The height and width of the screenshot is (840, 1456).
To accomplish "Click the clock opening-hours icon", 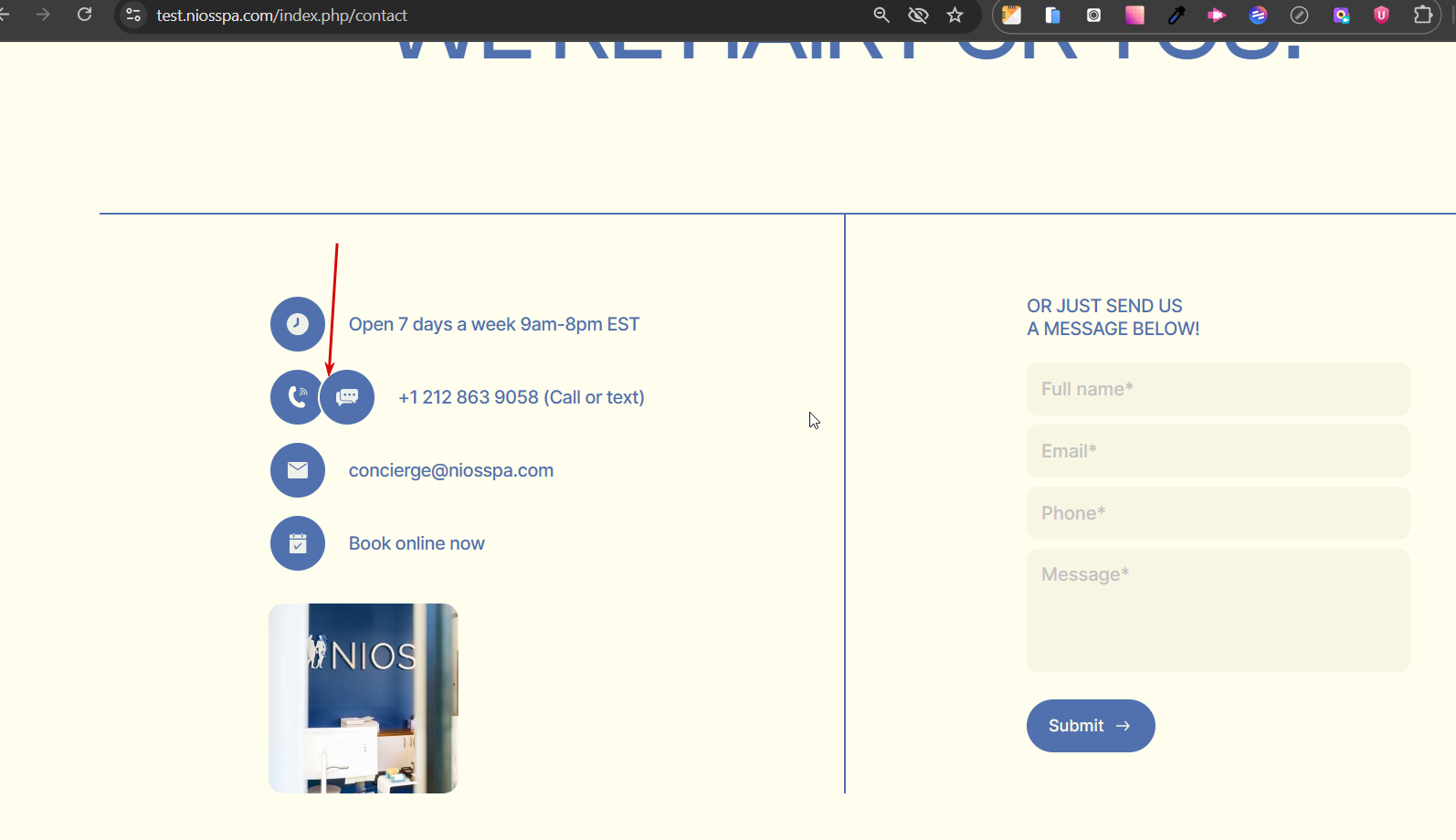I will coord(298,324).
